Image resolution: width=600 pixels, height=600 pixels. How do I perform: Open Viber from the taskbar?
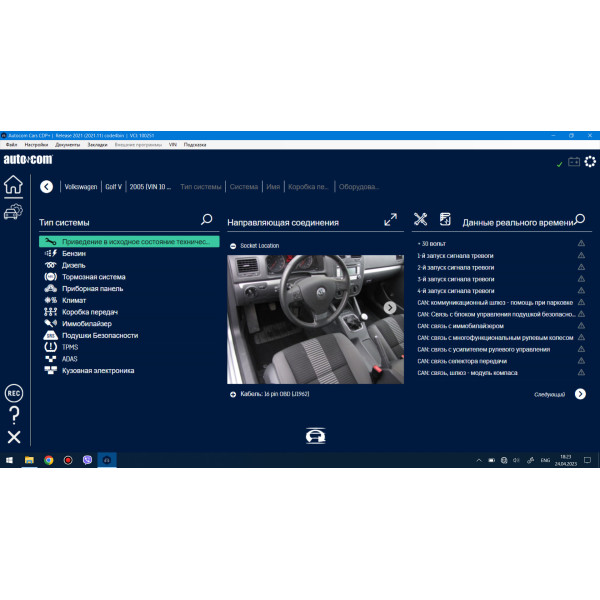88,460
